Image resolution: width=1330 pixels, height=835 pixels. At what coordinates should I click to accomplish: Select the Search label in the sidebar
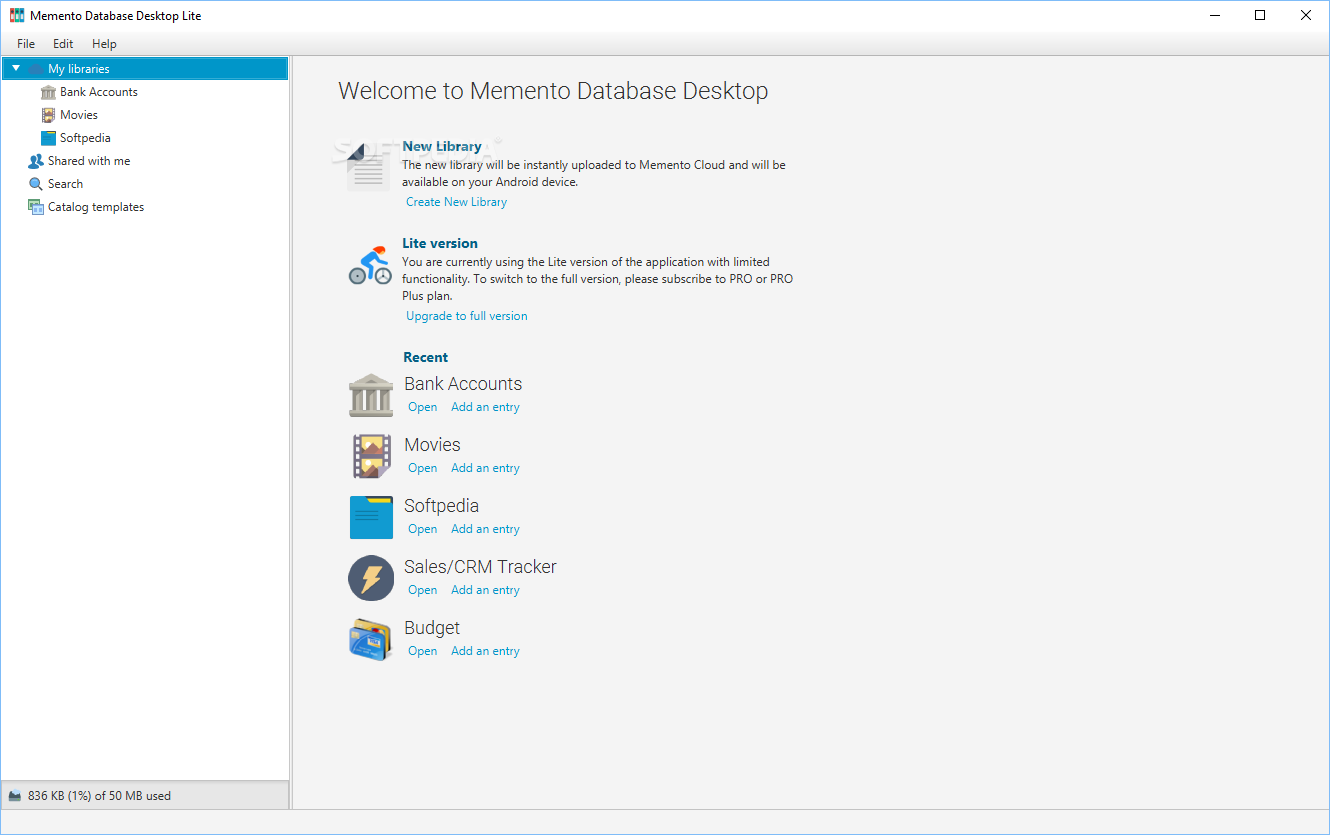coord(65,184)
